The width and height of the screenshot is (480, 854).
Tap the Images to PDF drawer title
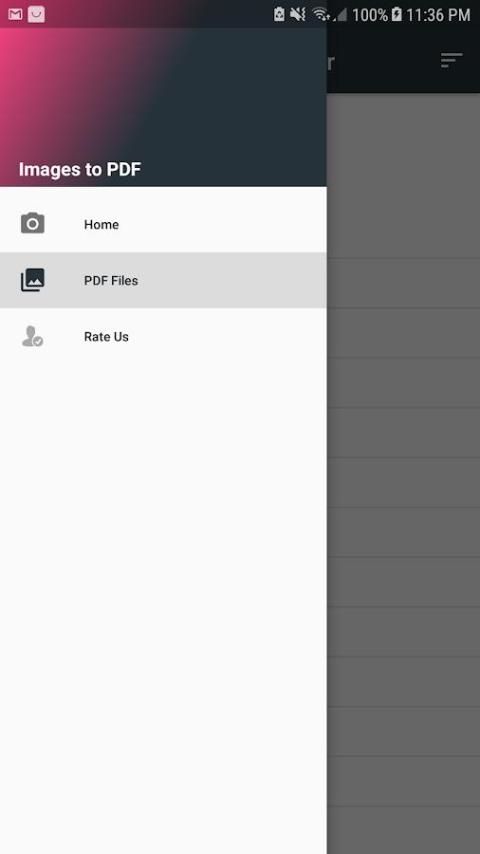80,169
